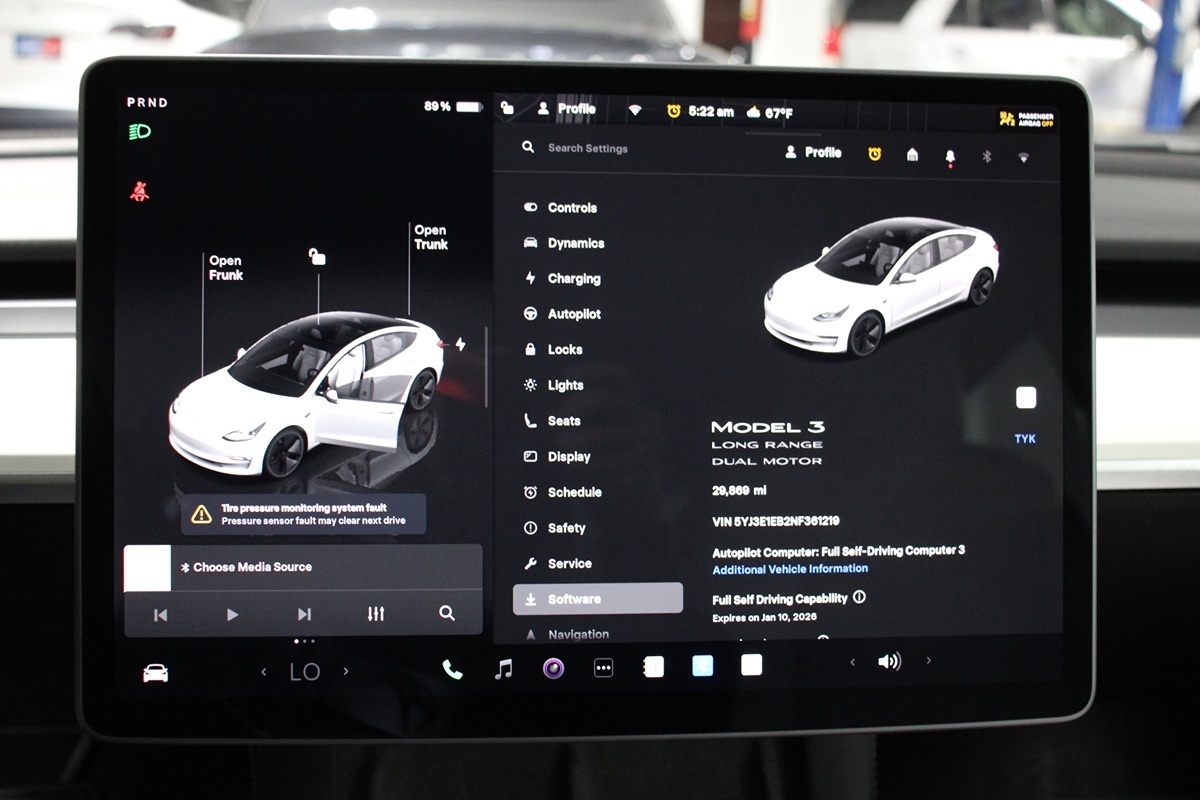Toggle charge port lightning icon
This screenshot has width=1200, height=800.
point(460,344)
